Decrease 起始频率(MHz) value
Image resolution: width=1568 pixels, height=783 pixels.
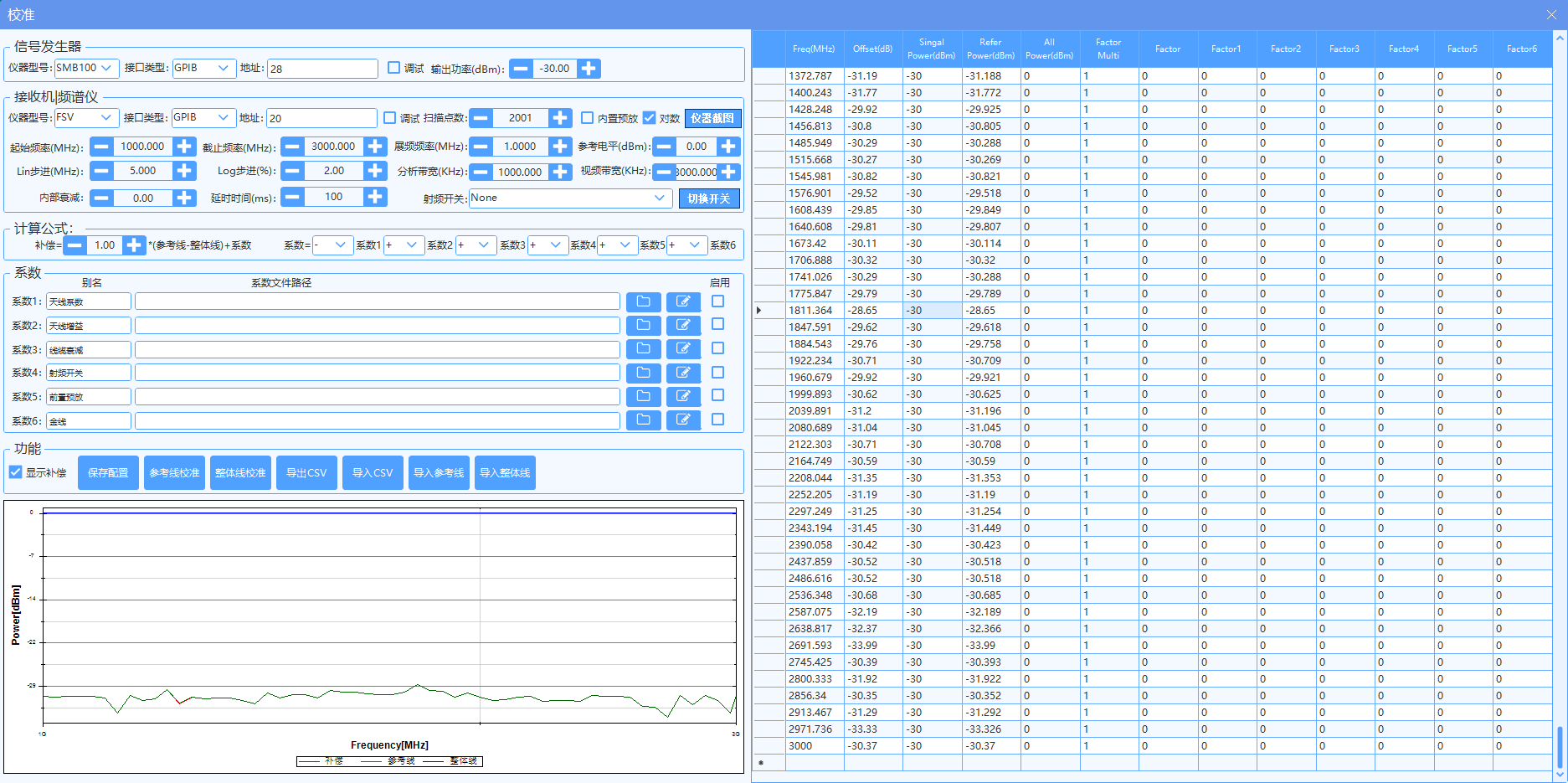click(101, 147)
